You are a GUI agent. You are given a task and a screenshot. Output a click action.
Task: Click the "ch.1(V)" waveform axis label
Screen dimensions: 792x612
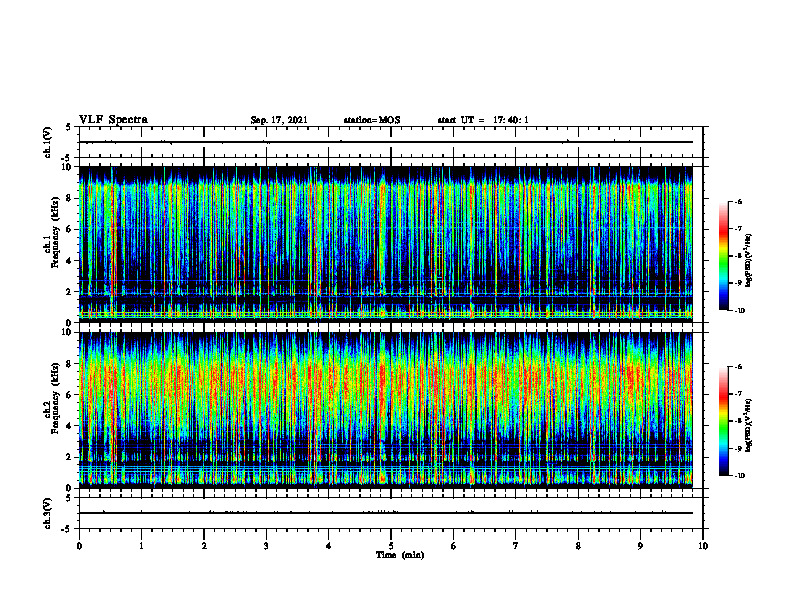(x=48, y=142)
